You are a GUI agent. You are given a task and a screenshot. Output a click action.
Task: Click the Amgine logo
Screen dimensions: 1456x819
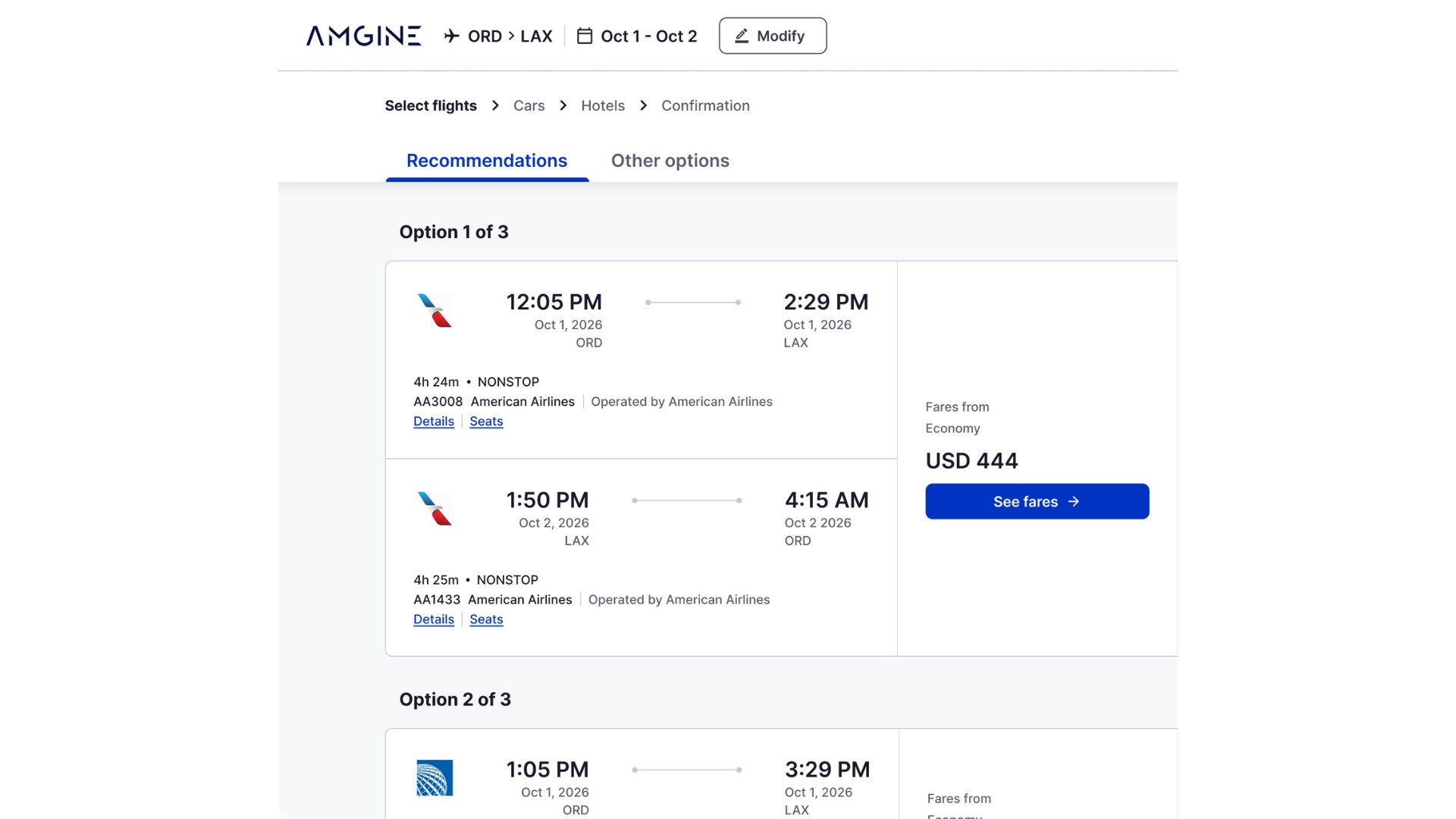[x=363, y=36]
